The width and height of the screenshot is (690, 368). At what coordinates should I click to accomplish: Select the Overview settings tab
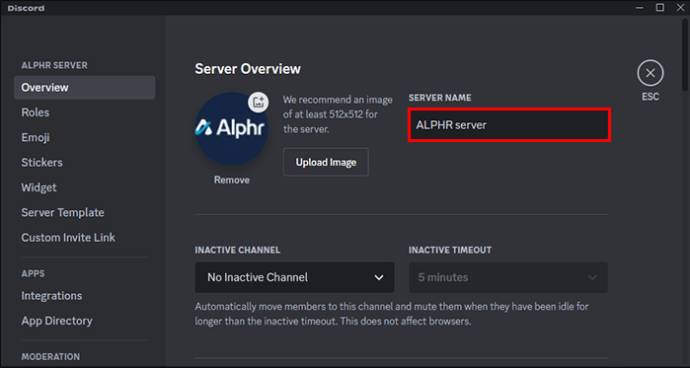click(x=84, y=88)
